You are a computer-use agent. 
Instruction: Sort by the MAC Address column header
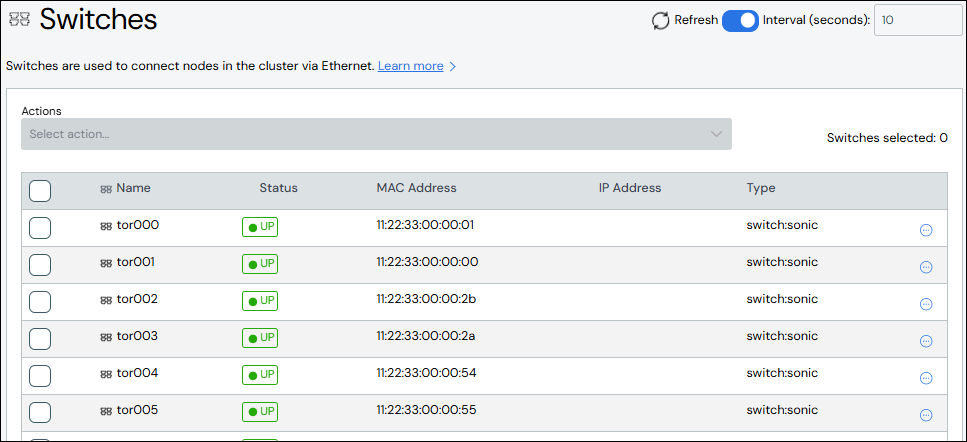(416, 188)
